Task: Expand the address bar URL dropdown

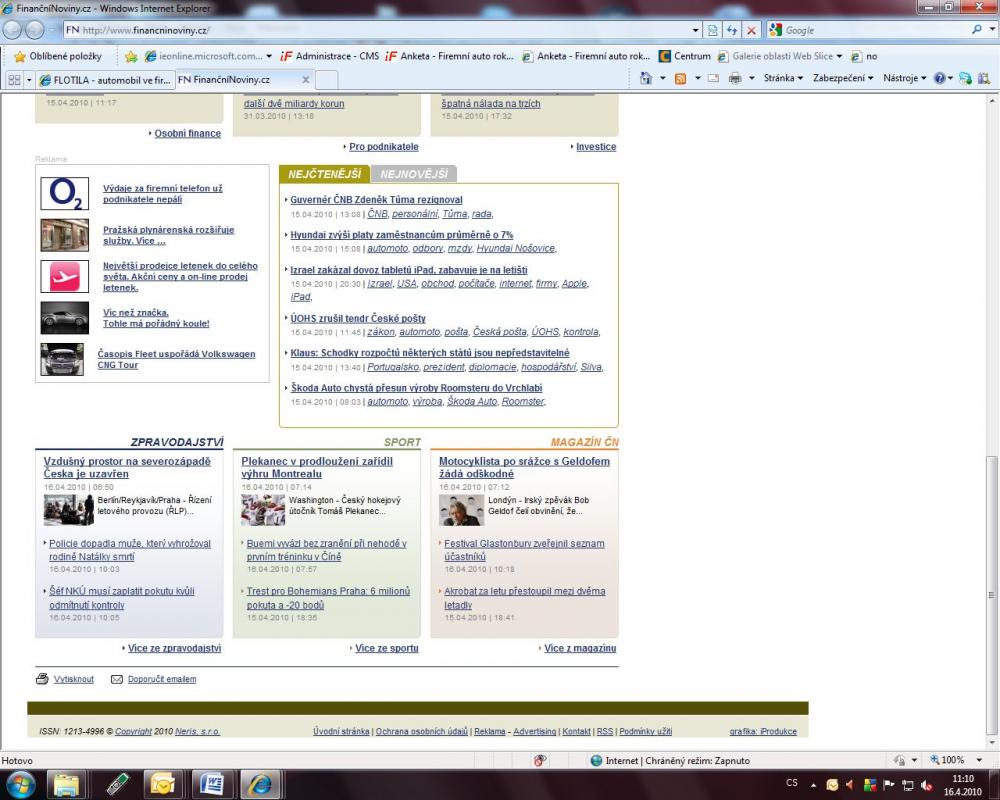Action: (695, 30)
